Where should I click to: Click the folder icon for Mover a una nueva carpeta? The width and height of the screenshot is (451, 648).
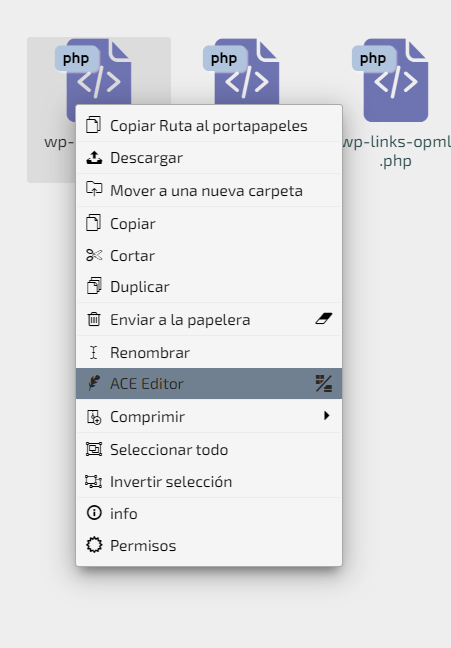pos(94,189)
